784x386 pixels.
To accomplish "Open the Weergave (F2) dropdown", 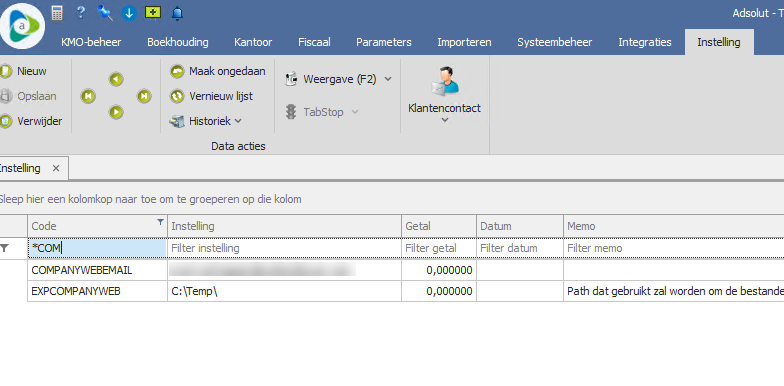I will [x=338, y=79].
